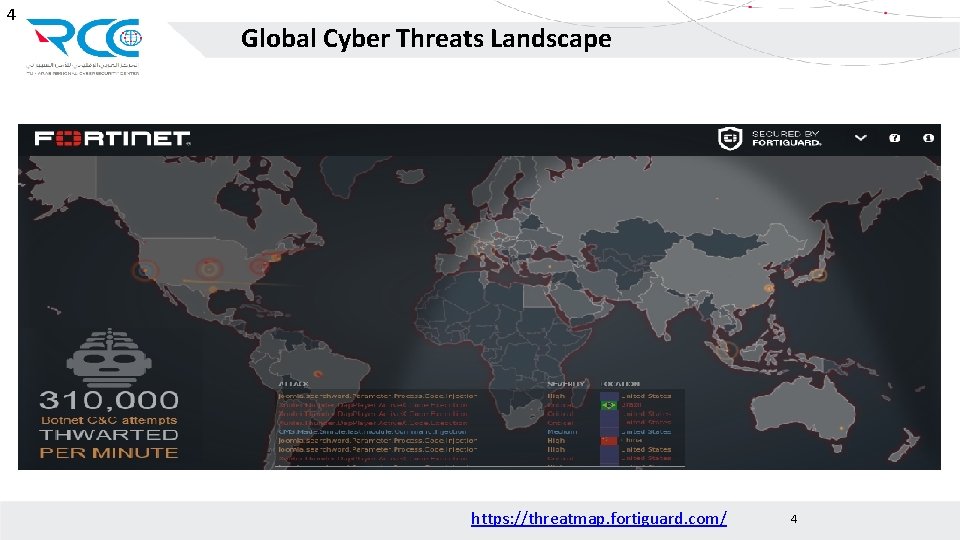Select the attack marker on US east coast
Viewport: 960px width, 540px height.
pyautogui.click(x=260, y=266)
